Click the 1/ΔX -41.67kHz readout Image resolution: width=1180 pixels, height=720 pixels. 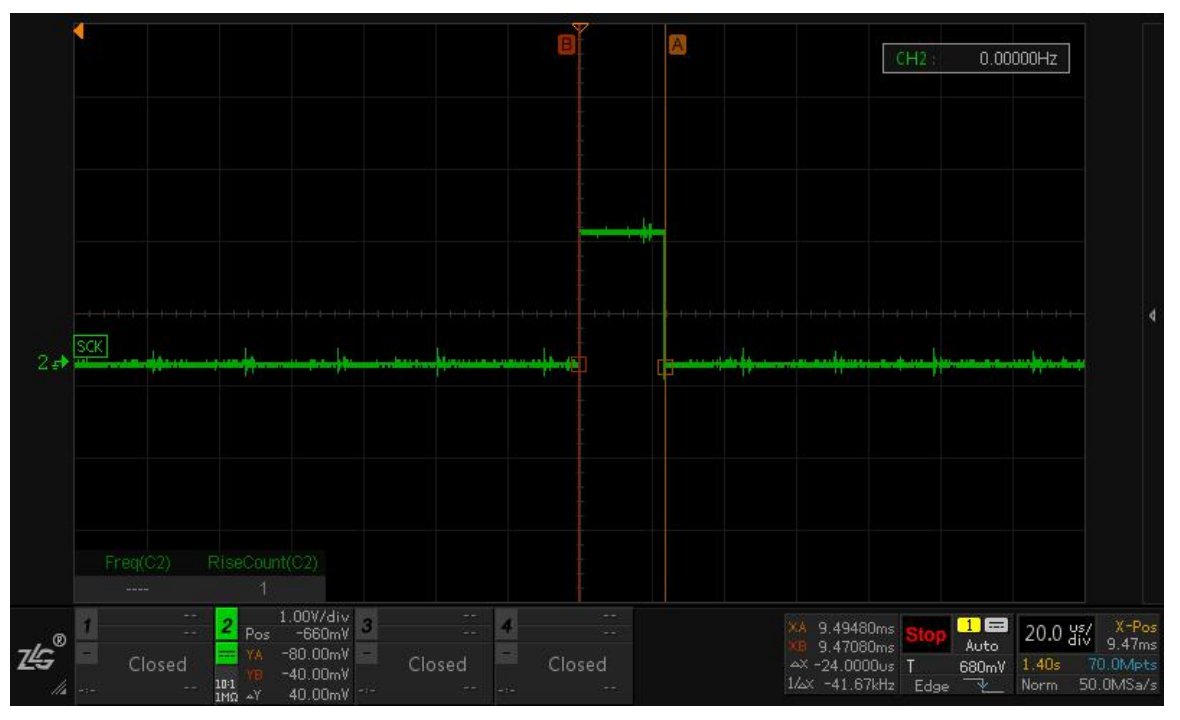point(841,684)
